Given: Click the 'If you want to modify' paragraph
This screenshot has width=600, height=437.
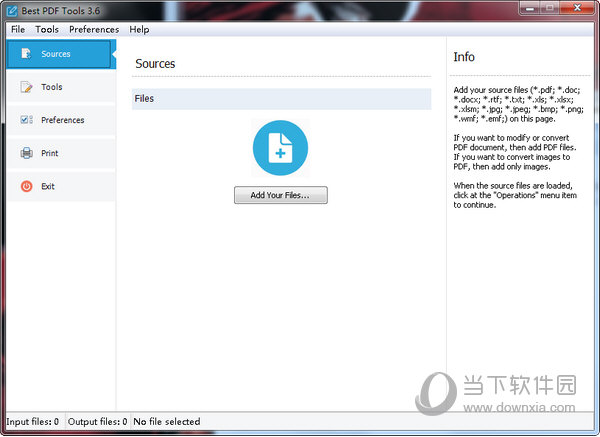Looking at the screenshot, I should [515, 152].
